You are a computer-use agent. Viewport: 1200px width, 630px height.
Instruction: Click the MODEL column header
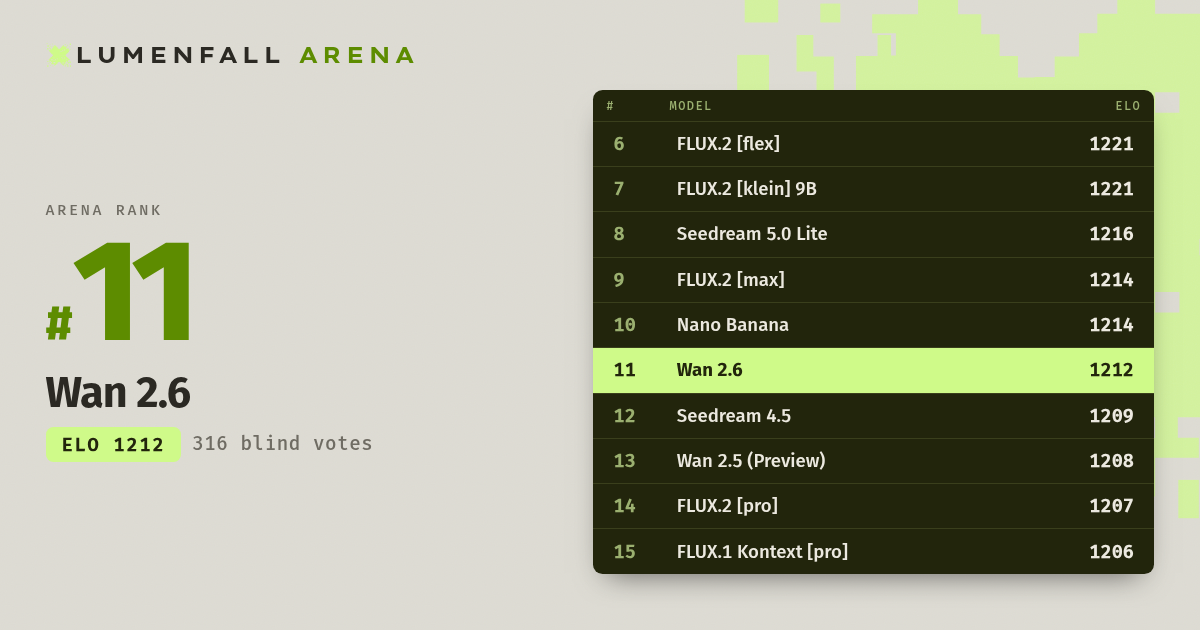click(x=690, y=106)
